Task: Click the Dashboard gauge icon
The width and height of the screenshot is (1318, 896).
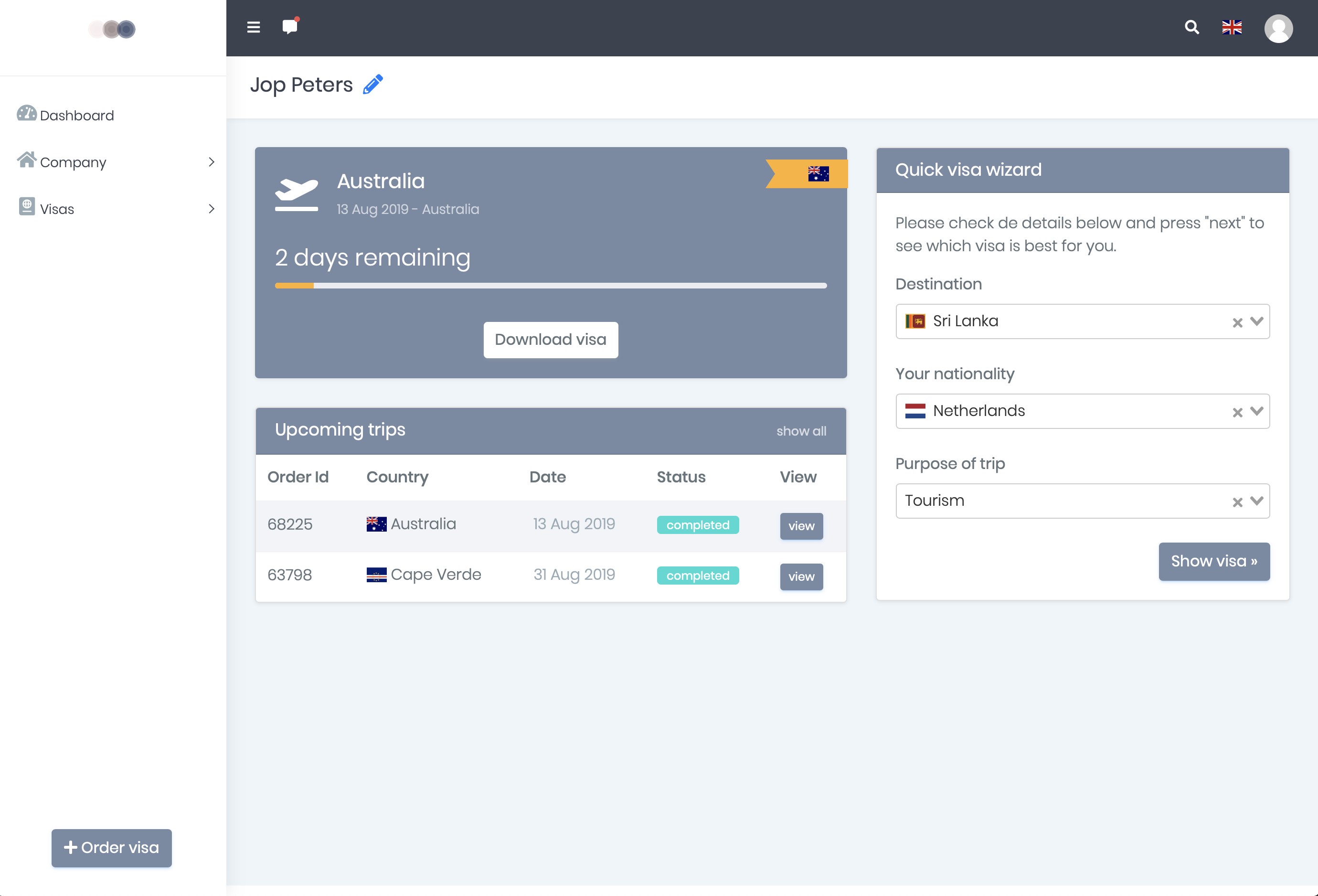Action: coord(27,113)
